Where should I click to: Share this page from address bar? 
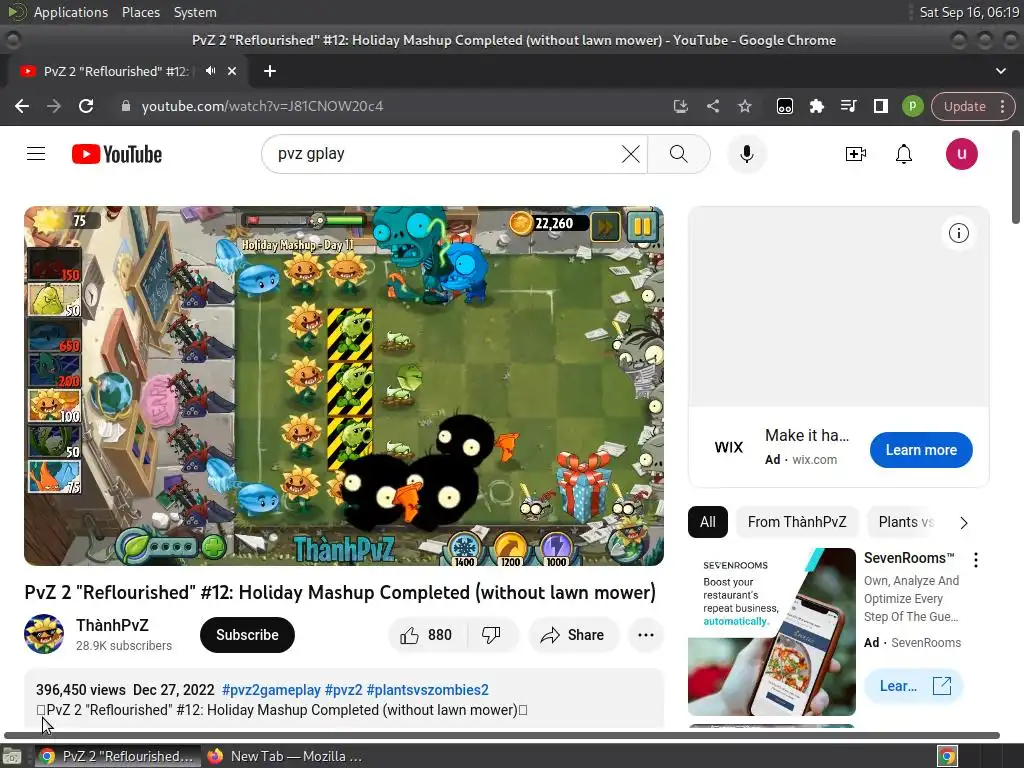713,106
